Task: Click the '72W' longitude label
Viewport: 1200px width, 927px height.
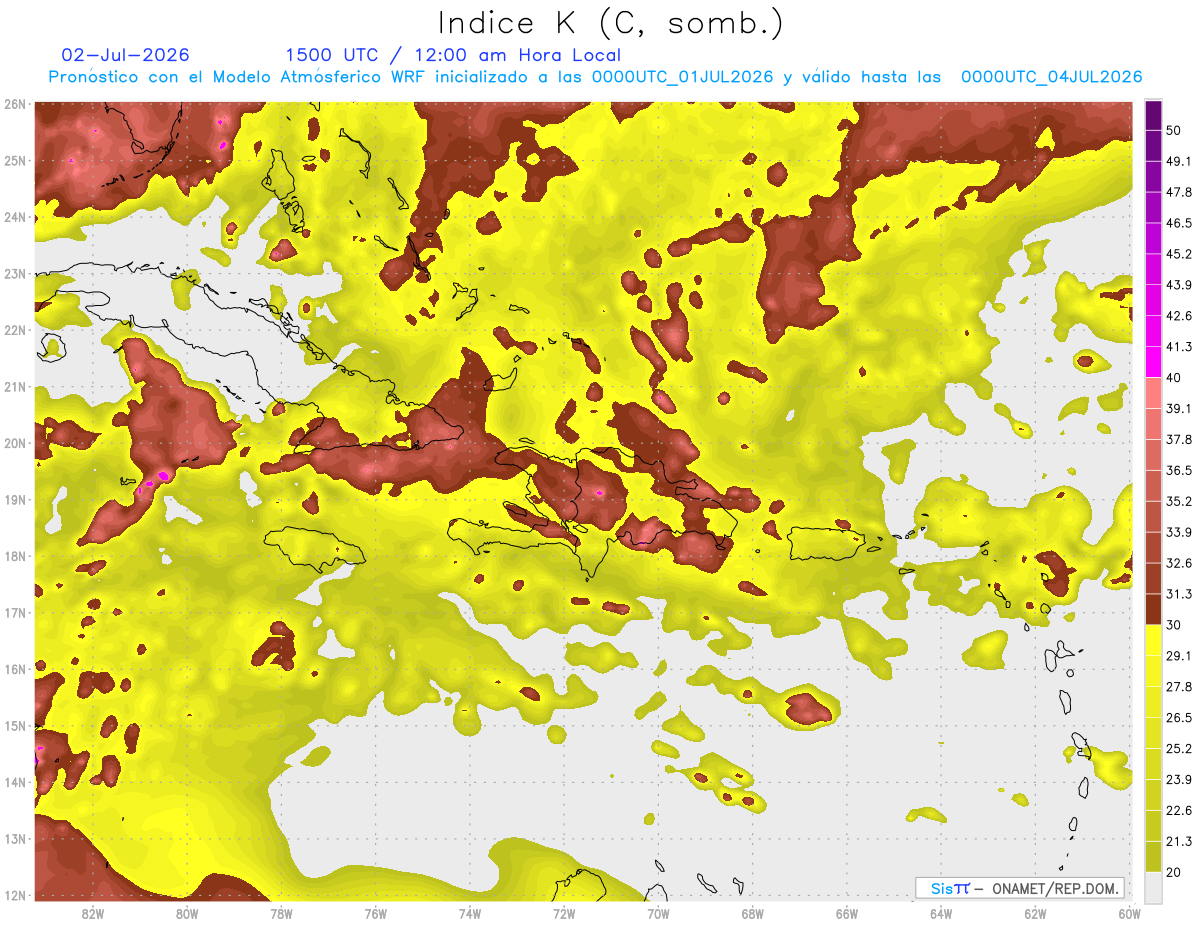Action: point(564,913)
